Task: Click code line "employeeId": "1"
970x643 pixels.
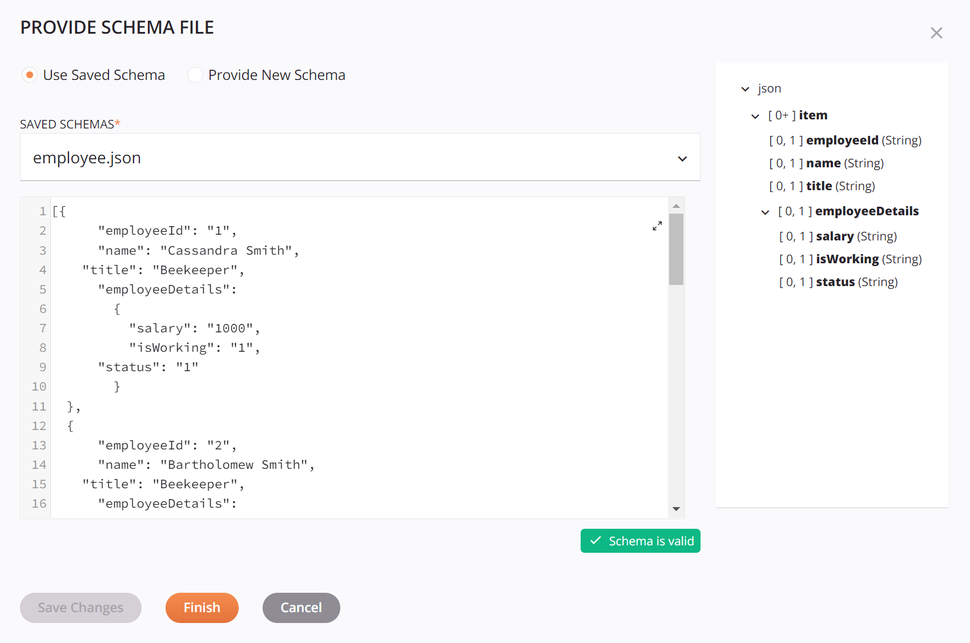Action: click(168, 231)
